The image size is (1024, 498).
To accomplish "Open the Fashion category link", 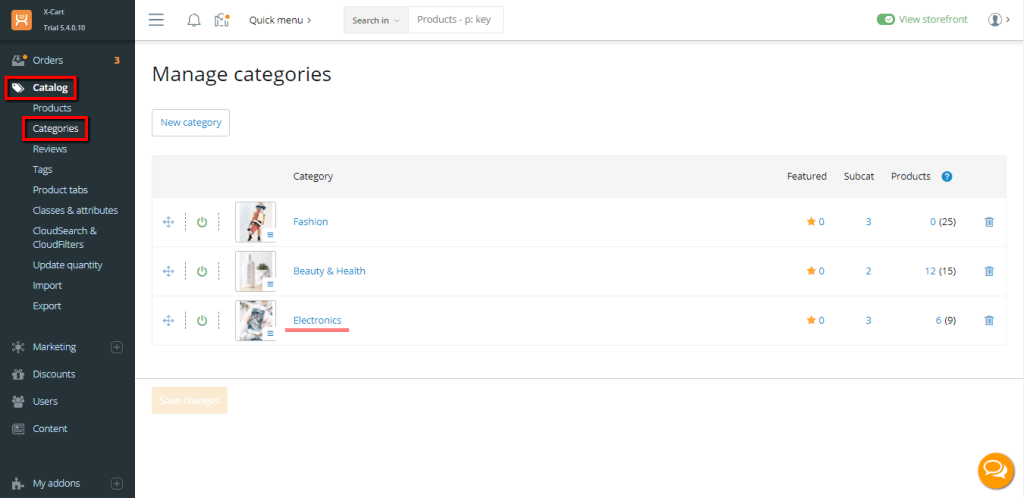I will (x=310, y=222).
